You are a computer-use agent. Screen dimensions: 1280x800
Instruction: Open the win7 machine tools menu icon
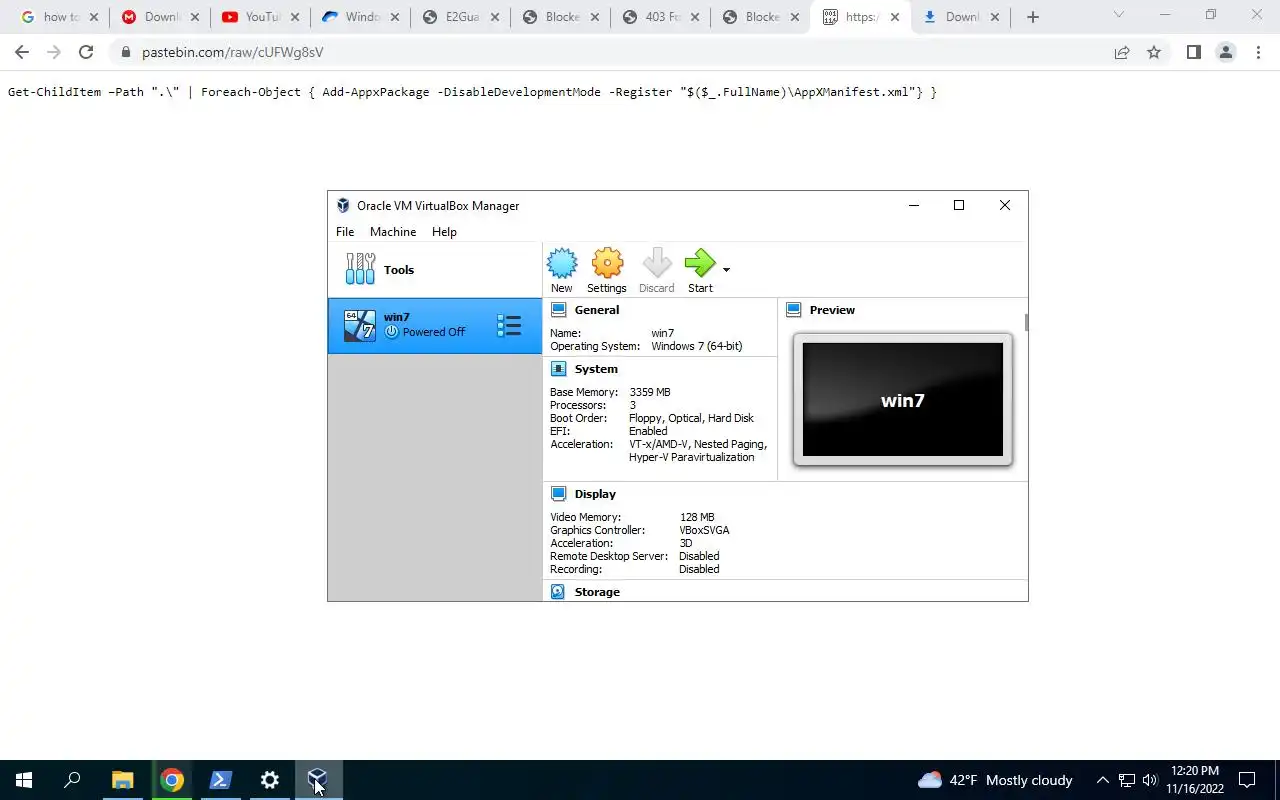(x=509, y=325)
